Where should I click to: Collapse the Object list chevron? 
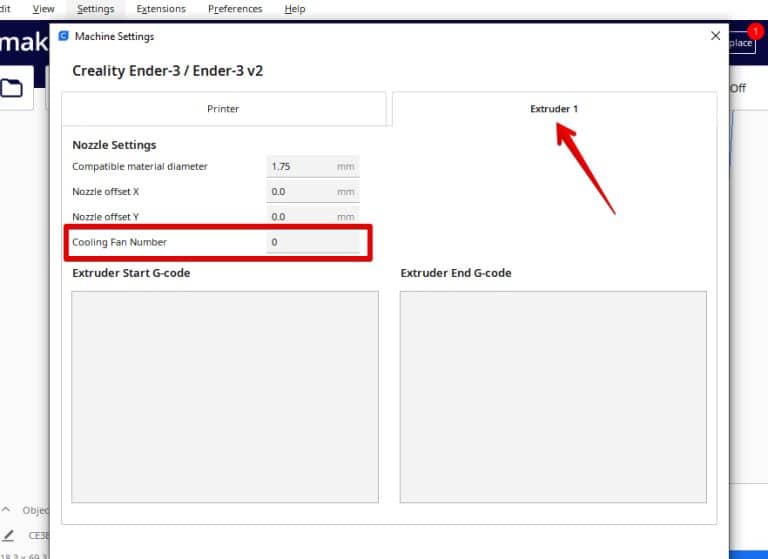8,510
